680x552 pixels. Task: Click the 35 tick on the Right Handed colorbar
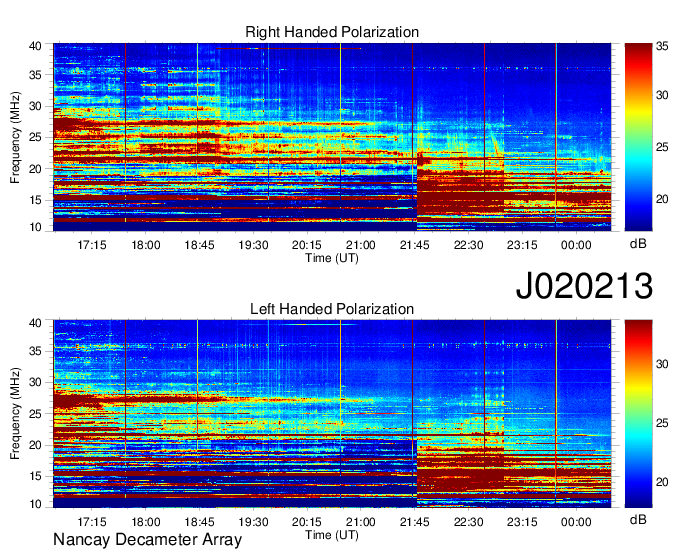[662, 46]
